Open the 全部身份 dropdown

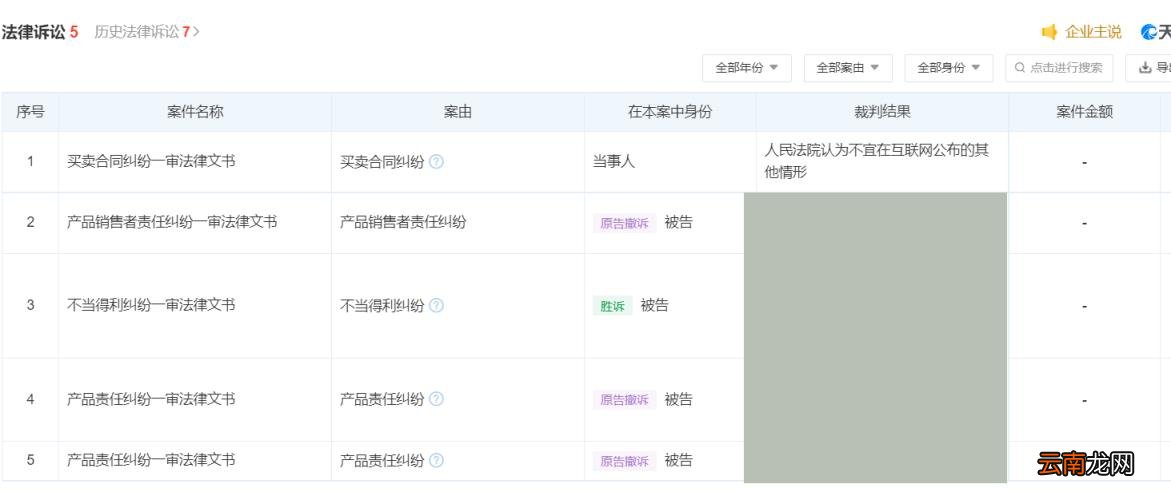pos(948,68)
